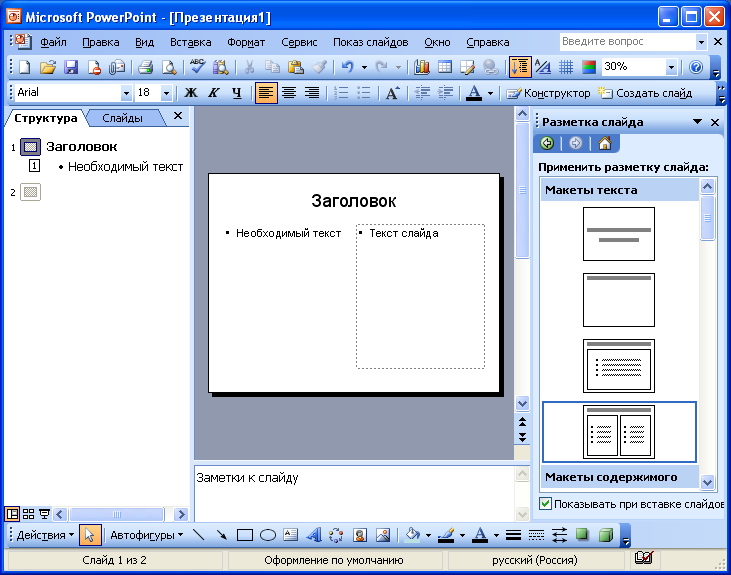This screenshot has height=575, width=731.
Task: Align text left
Action: [x=266, y=93]
